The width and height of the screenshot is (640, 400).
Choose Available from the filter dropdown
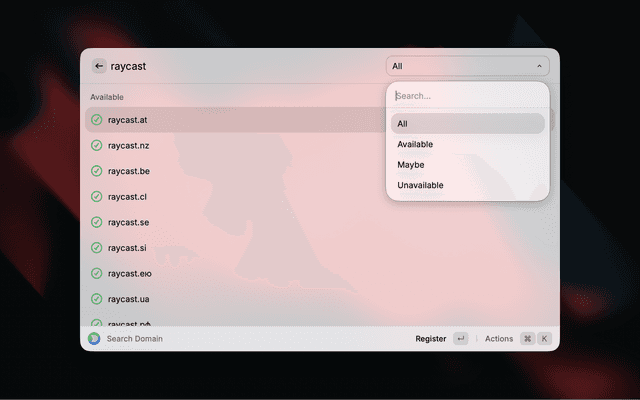tap(468, 144)
